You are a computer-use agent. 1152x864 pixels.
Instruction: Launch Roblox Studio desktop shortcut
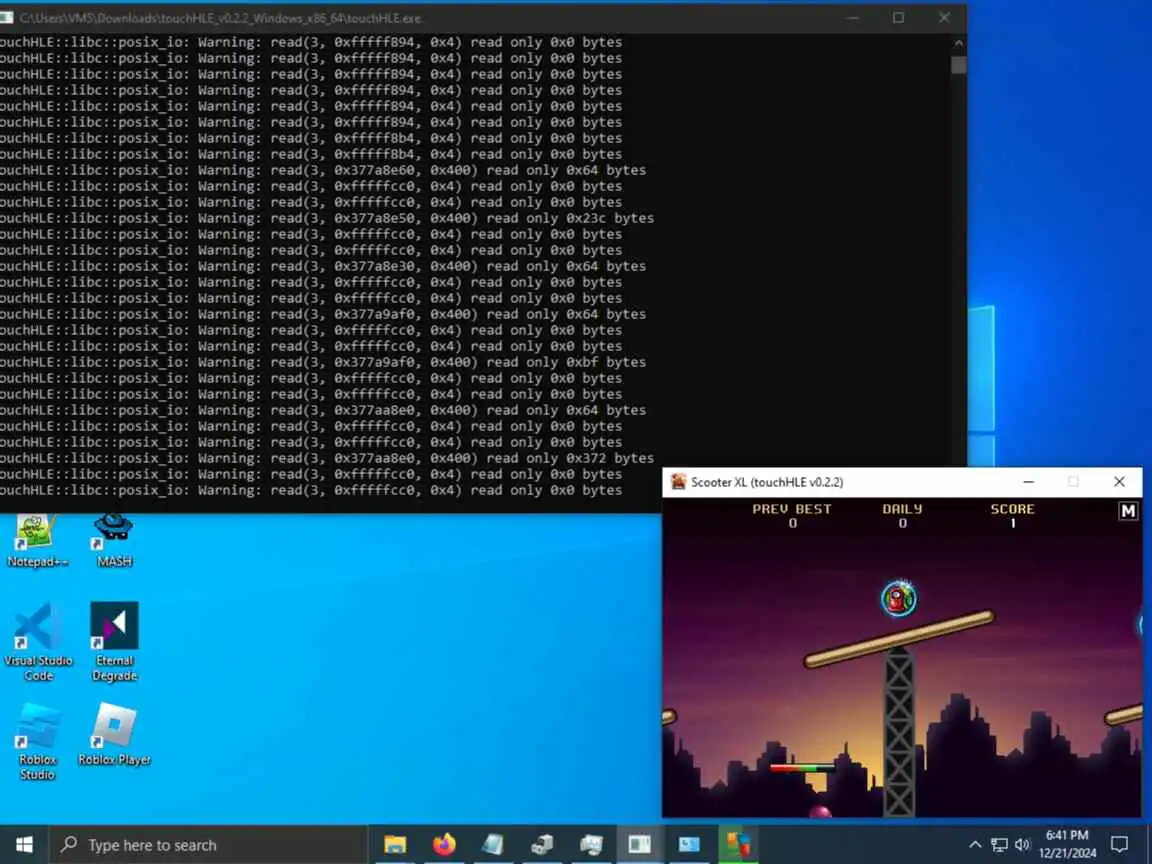pos(37,741)
